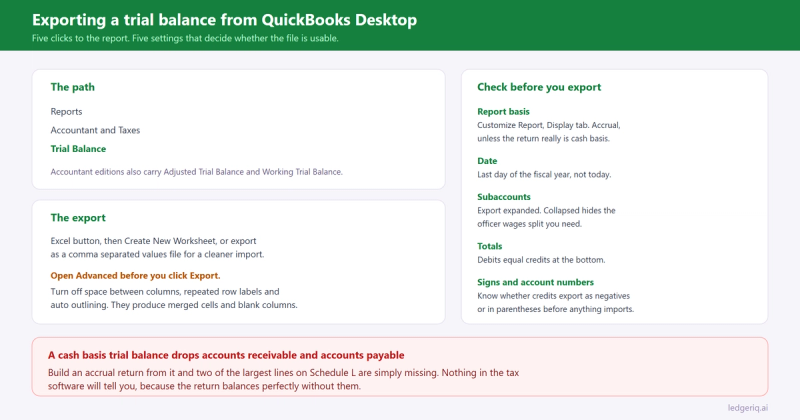Click the title 'Exporting a trial balance from QuickBooks Desktop'
800x420 pixels.
pos(224,20)
